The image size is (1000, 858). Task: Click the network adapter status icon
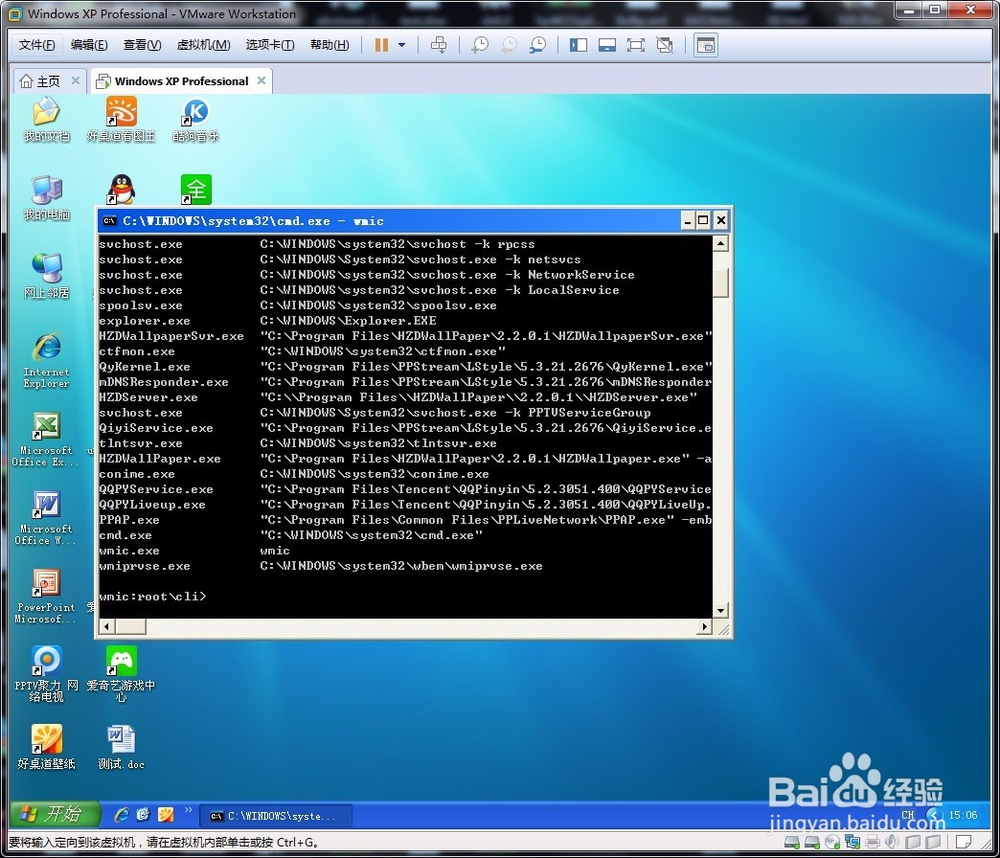coord(852,842)
